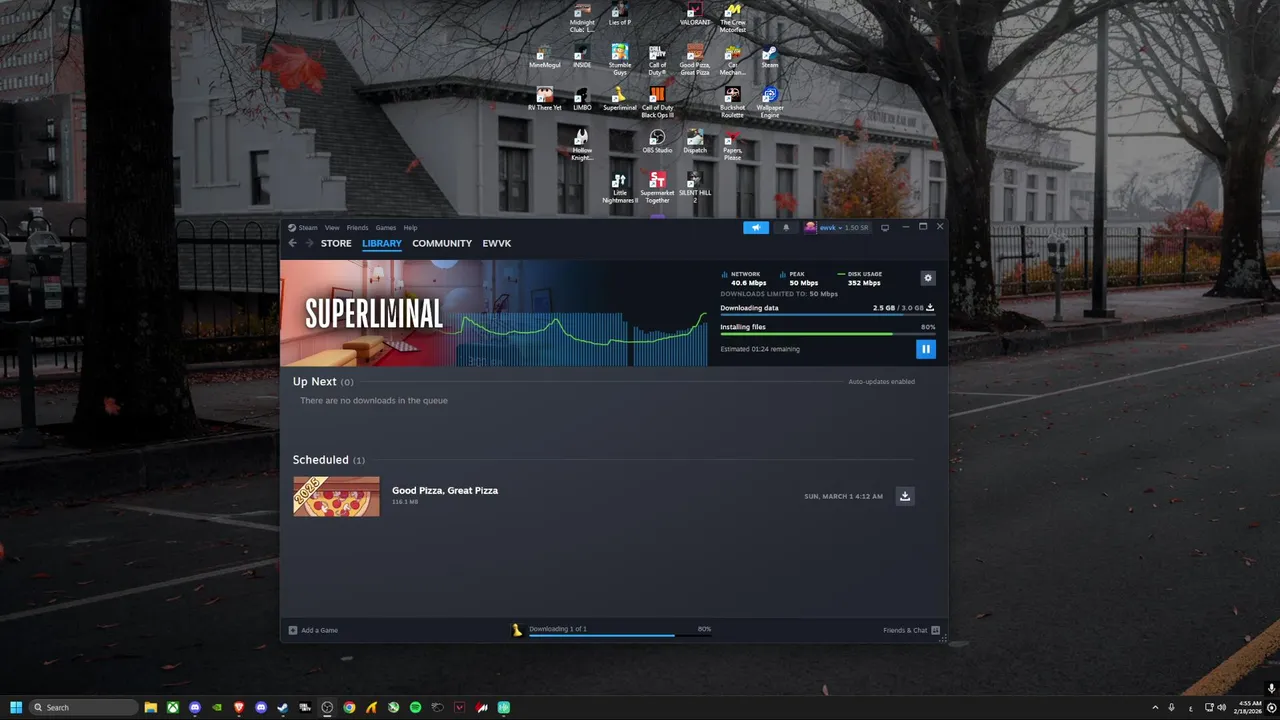Select the Stumble Guys desktop shortcut
1280x720 pixels.
coord(620,59)
